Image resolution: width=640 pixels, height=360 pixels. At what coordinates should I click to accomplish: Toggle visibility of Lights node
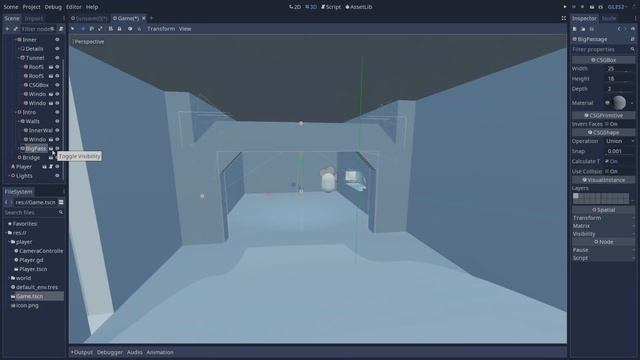pyautogui.click(x=57, y=176)
